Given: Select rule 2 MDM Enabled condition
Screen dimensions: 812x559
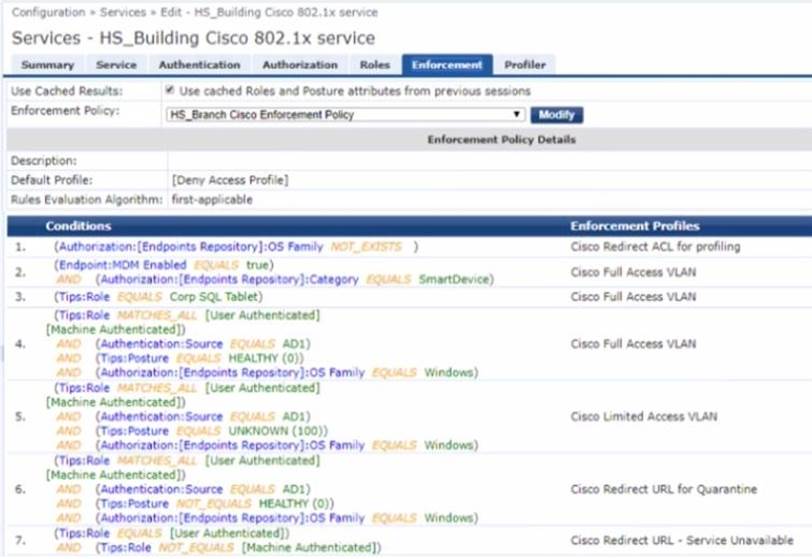Looking at the screenshot, I should [164, 265].
